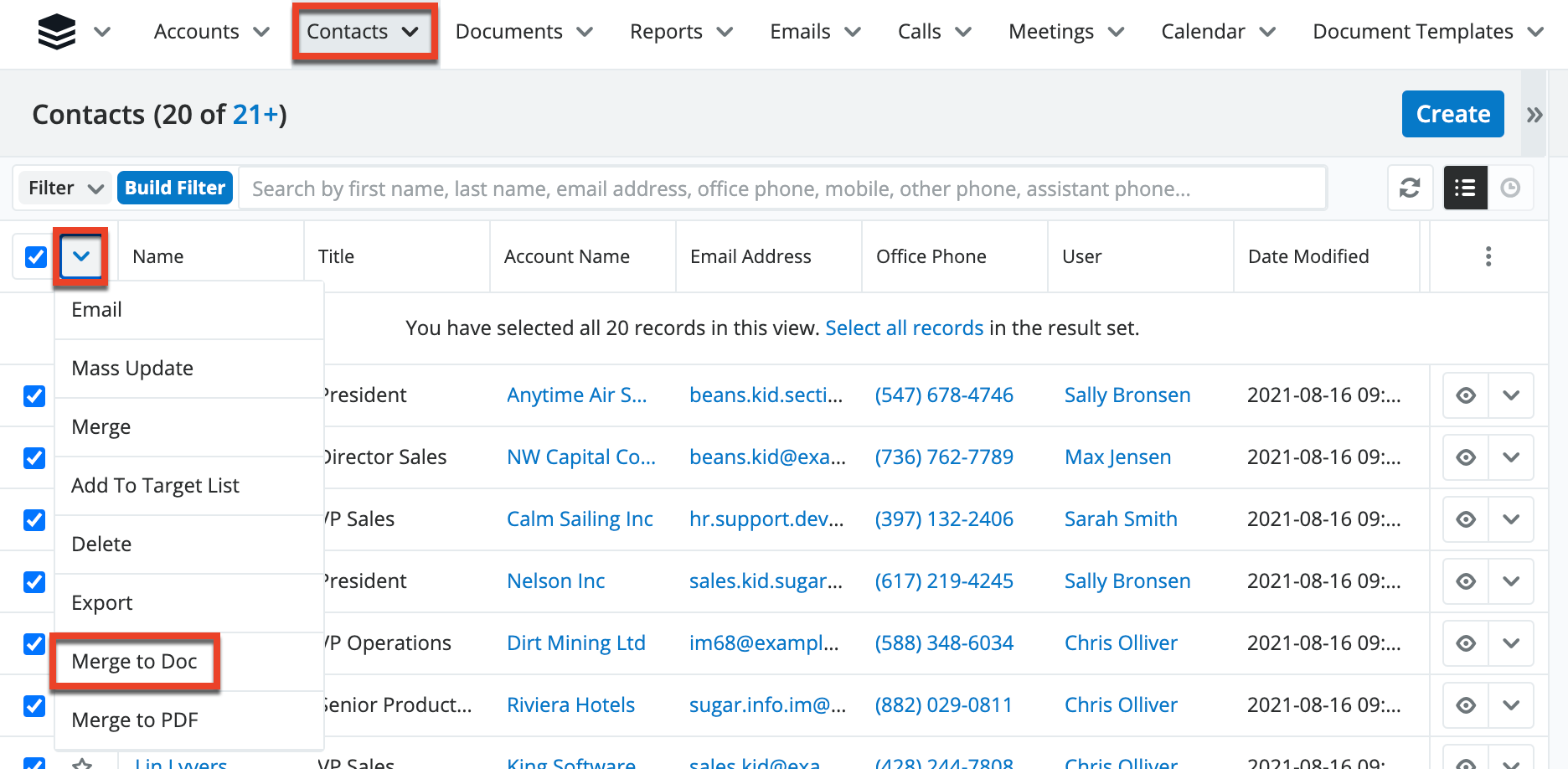1568x769 pixels.
Task: Open the Contacts module dropdown arrow
Action: point(410,32)
